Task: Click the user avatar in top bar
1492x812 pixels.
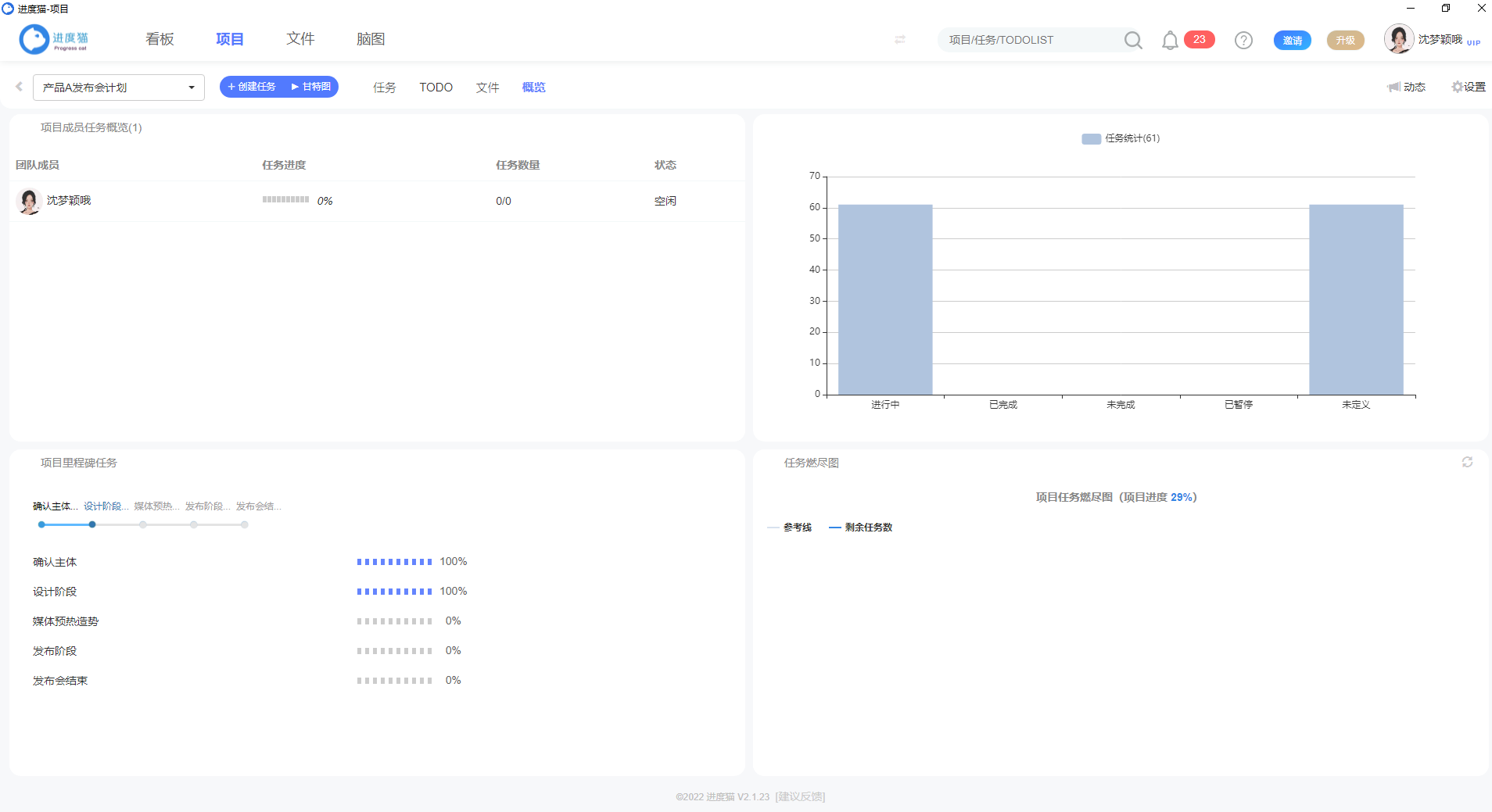Action: coord(1399,38)
